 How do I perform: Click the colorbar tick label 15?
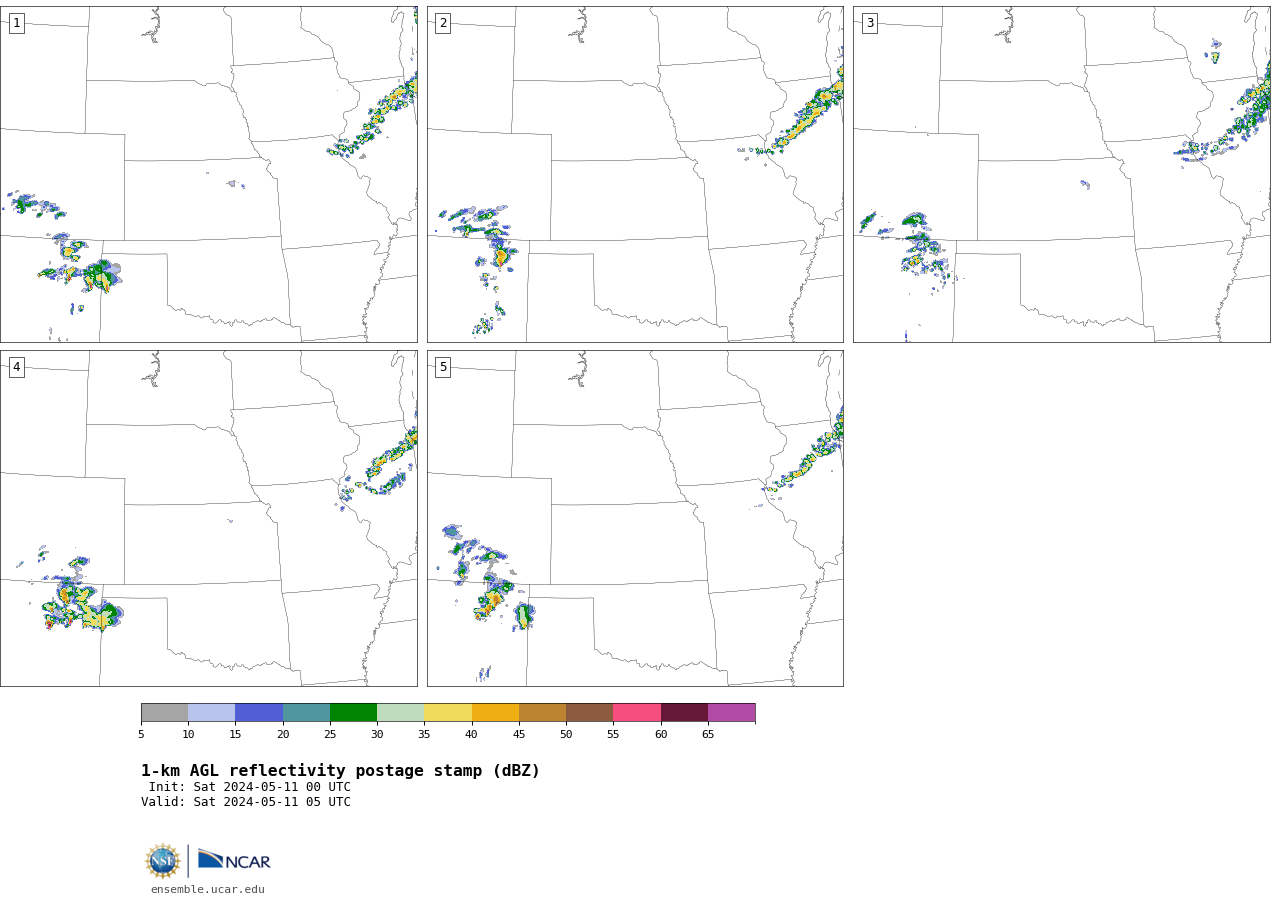click(235, 735)
